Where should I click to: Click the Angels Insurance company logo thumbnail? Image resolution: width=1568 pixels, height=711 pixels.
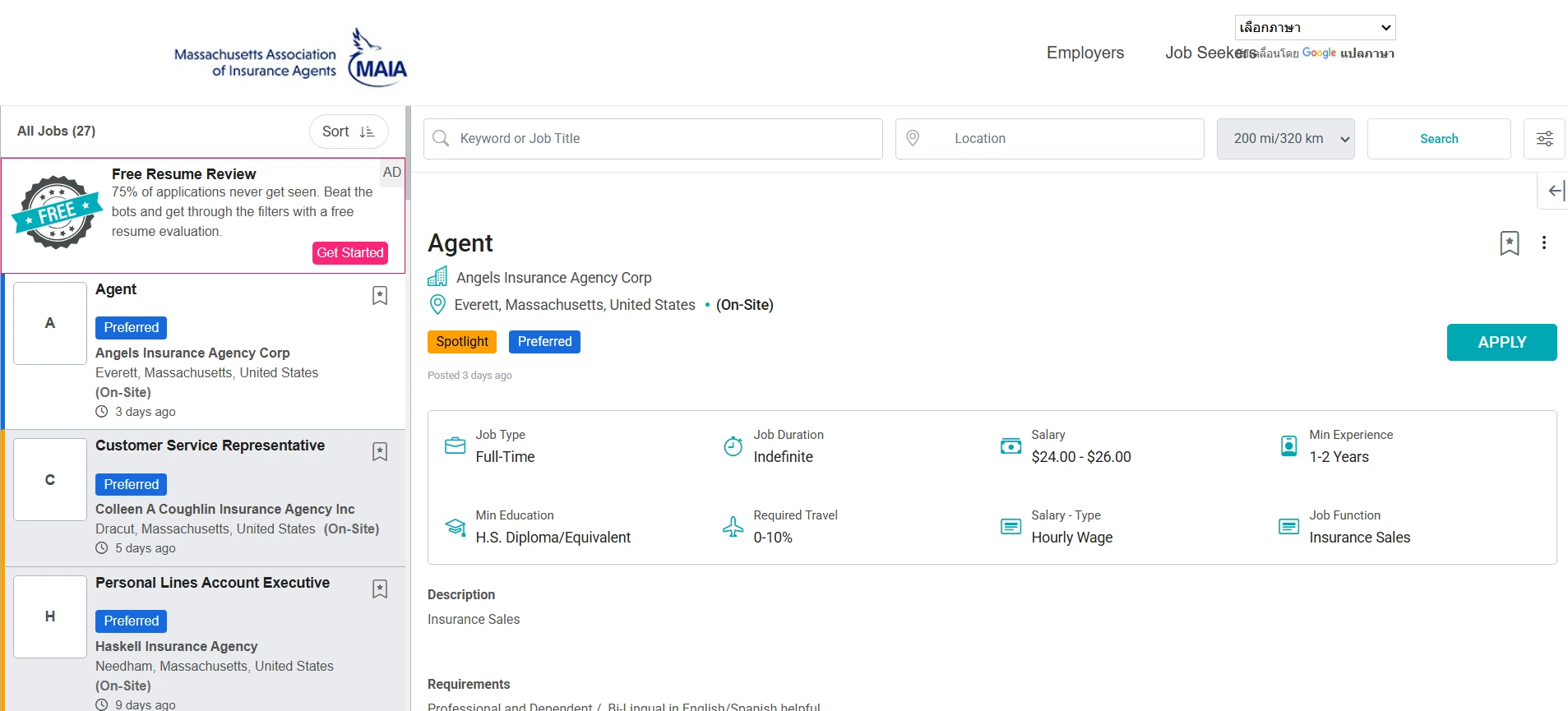(50, 323)
